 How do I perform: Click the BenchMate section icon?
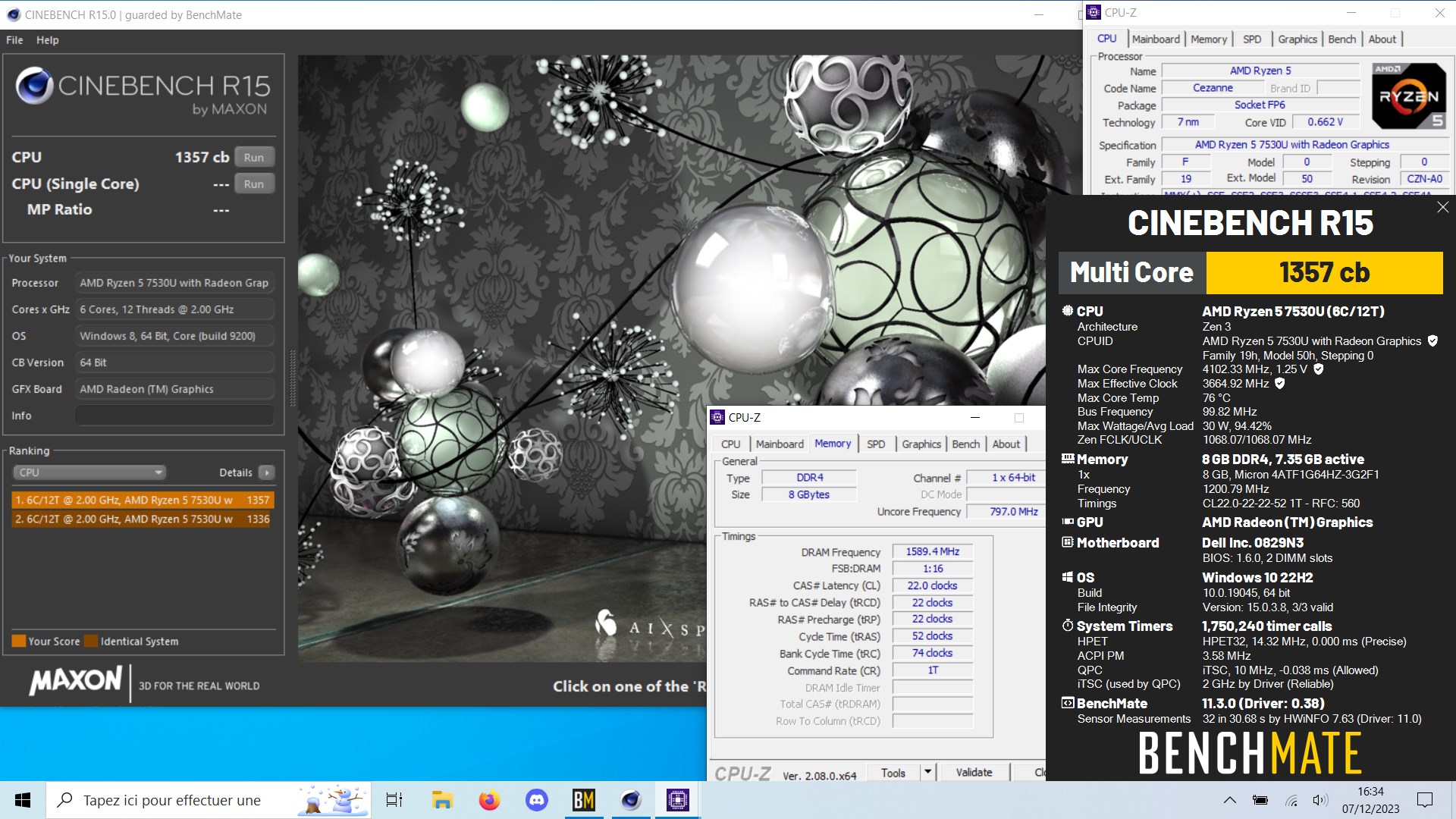(1068, 703)
